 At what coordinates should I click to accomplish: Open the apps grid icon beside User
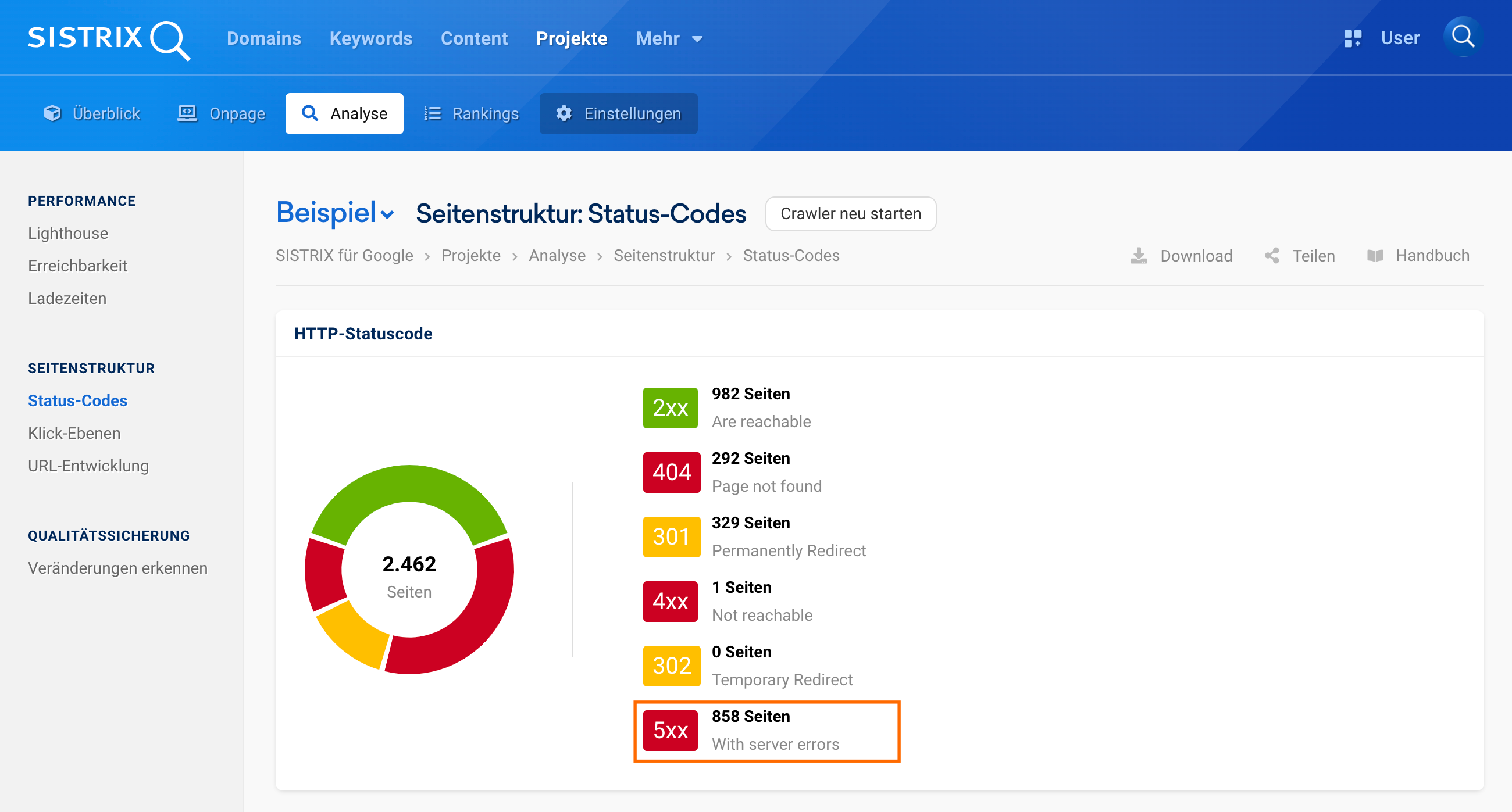(1352, 39)
